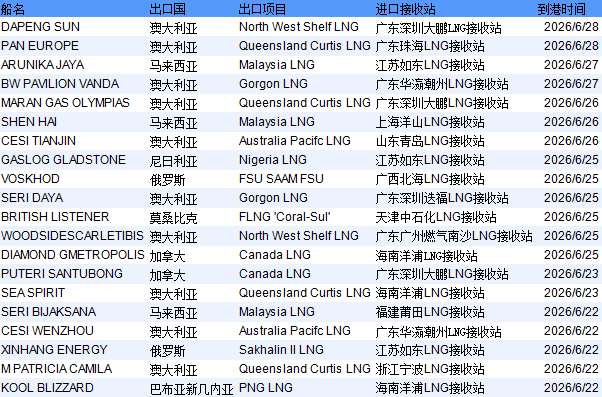This screenshot has width=602, height=397.
Task: Click 海南洋浦LNG接收站 in KOOL BLIZZARD row
Action: (430, 388)
